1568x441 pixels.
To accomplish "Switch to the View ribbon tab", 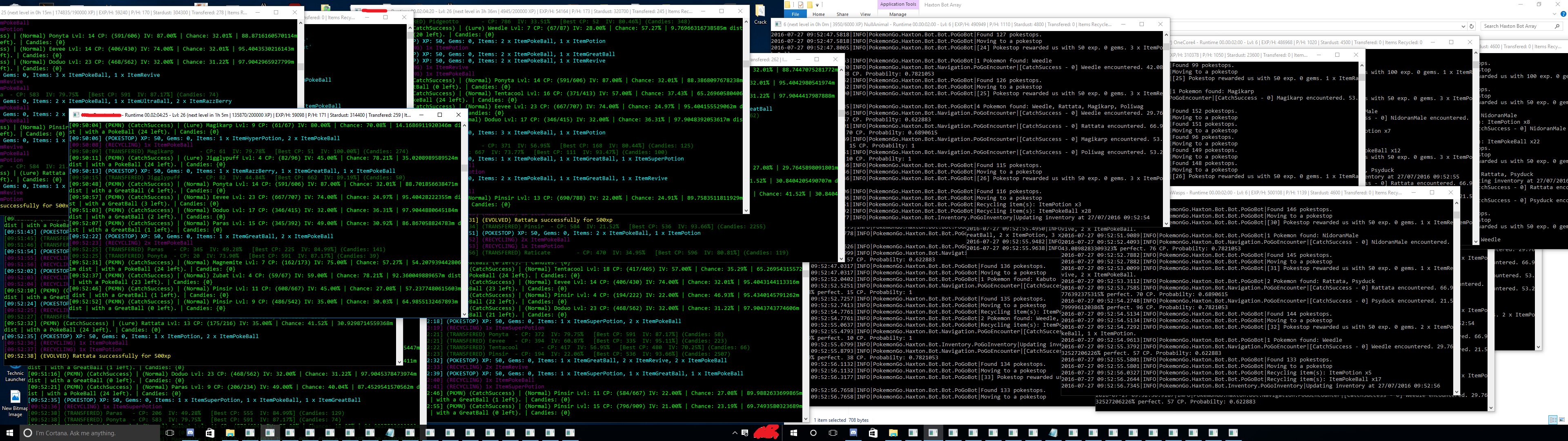I will (x=865, y=14).
